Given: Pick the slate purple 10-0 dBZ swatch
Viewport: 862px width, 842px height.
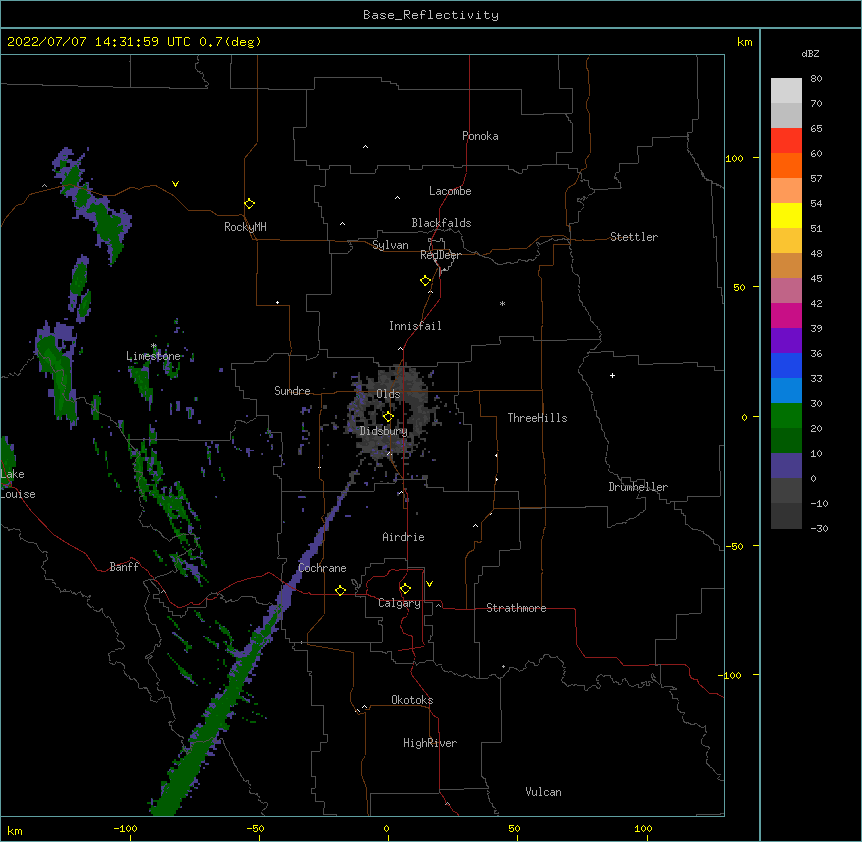Looking at the screenshot, I should 786,466.
